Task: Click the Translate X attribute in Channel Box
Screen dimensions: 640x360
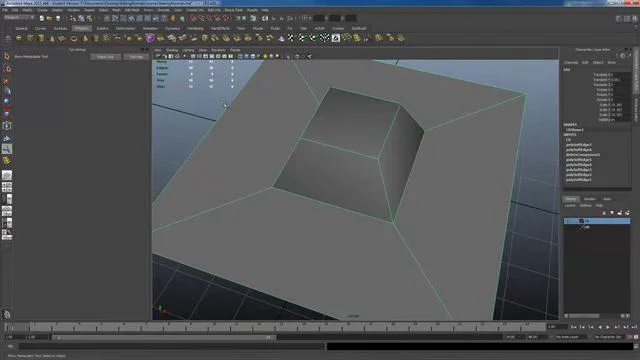Action: (603, 75)
